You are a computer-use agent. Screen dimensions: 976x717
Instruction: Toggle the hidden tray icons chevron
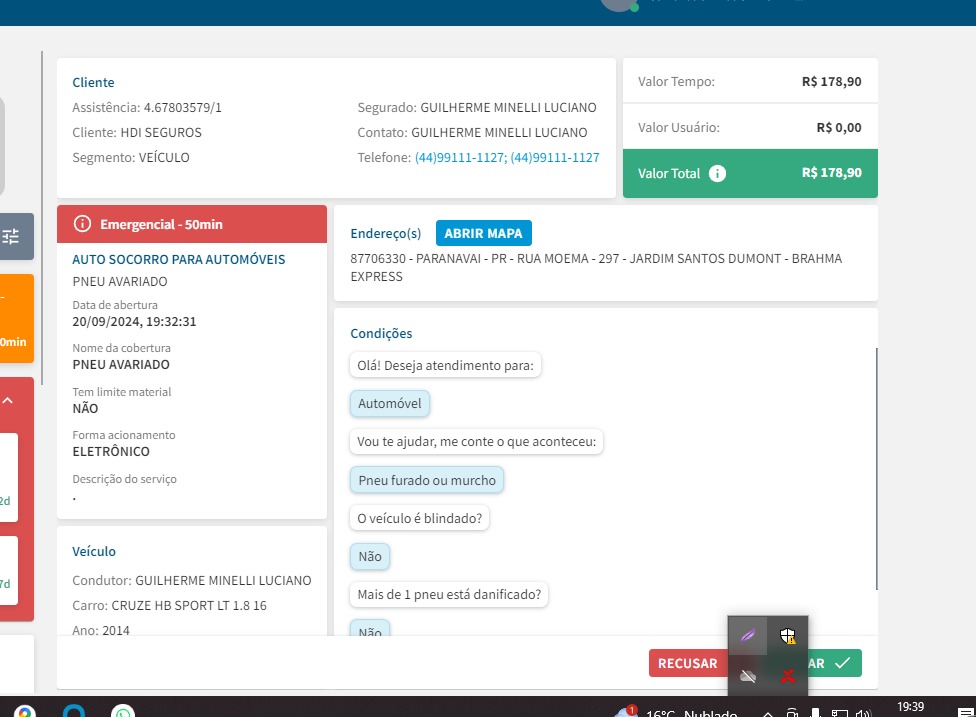point(767,713)
